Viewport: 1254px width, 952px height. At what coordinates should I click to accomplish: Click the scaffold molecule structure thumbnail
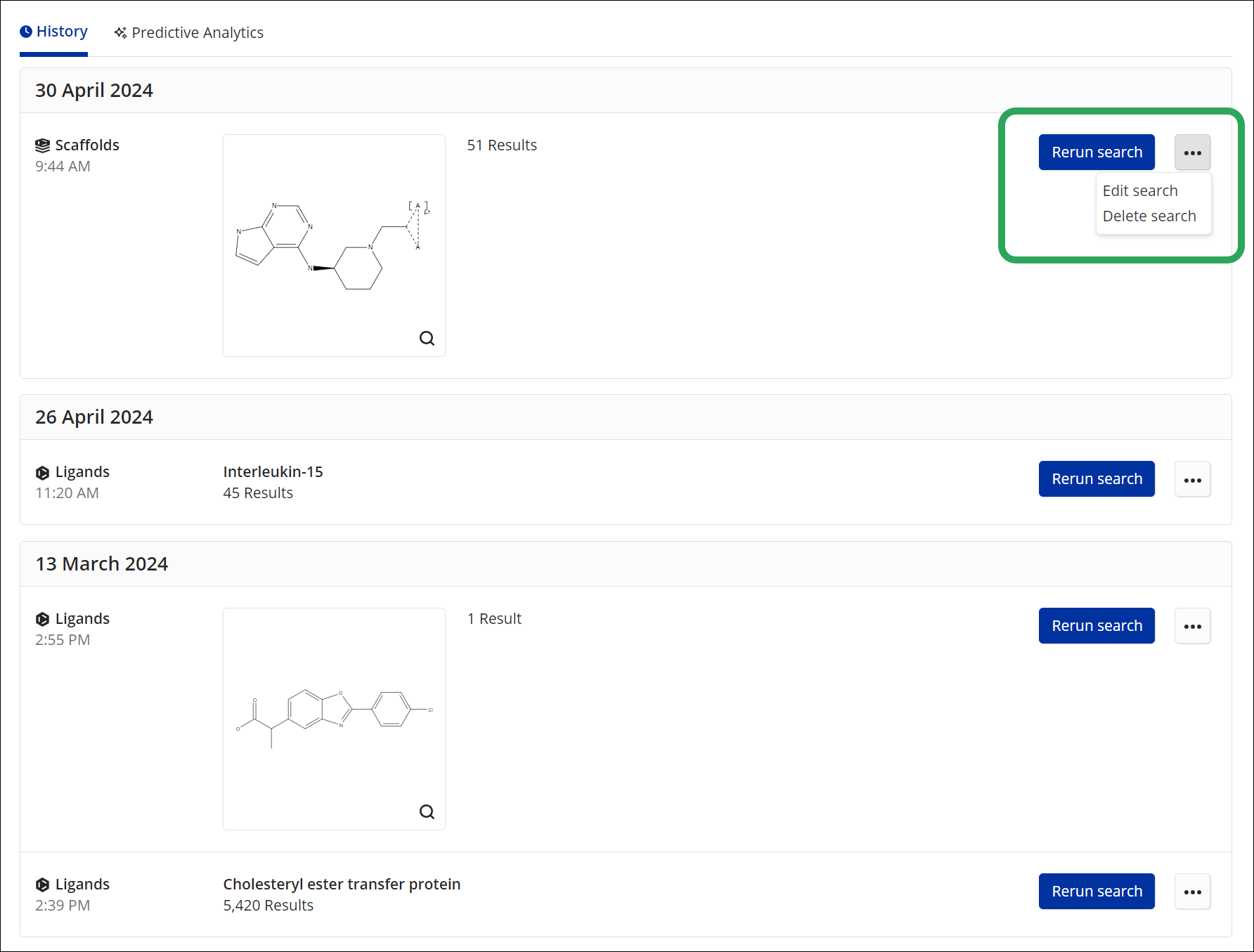click(333, 246)
